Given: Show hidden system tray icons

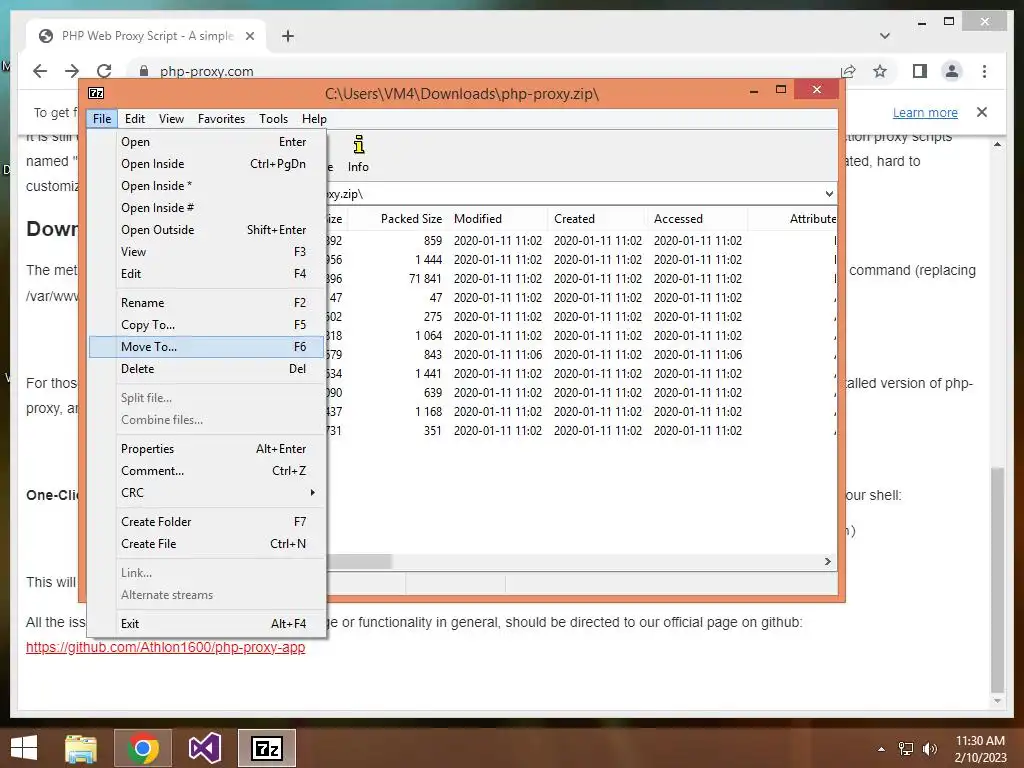Looking at the screenshot, I should (x=882, y=749).
